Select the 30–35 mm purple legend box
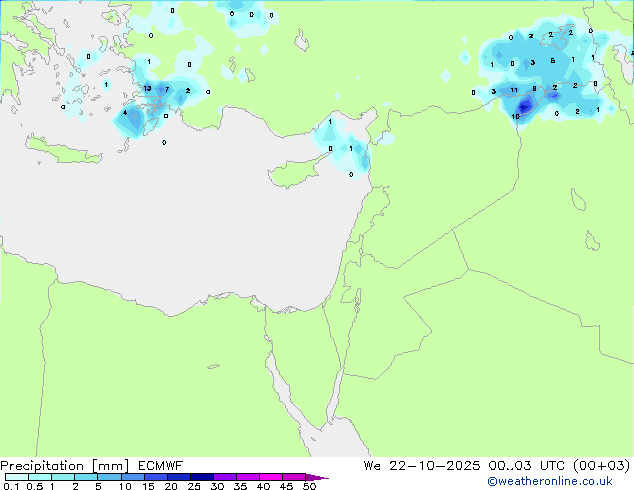 225,477
